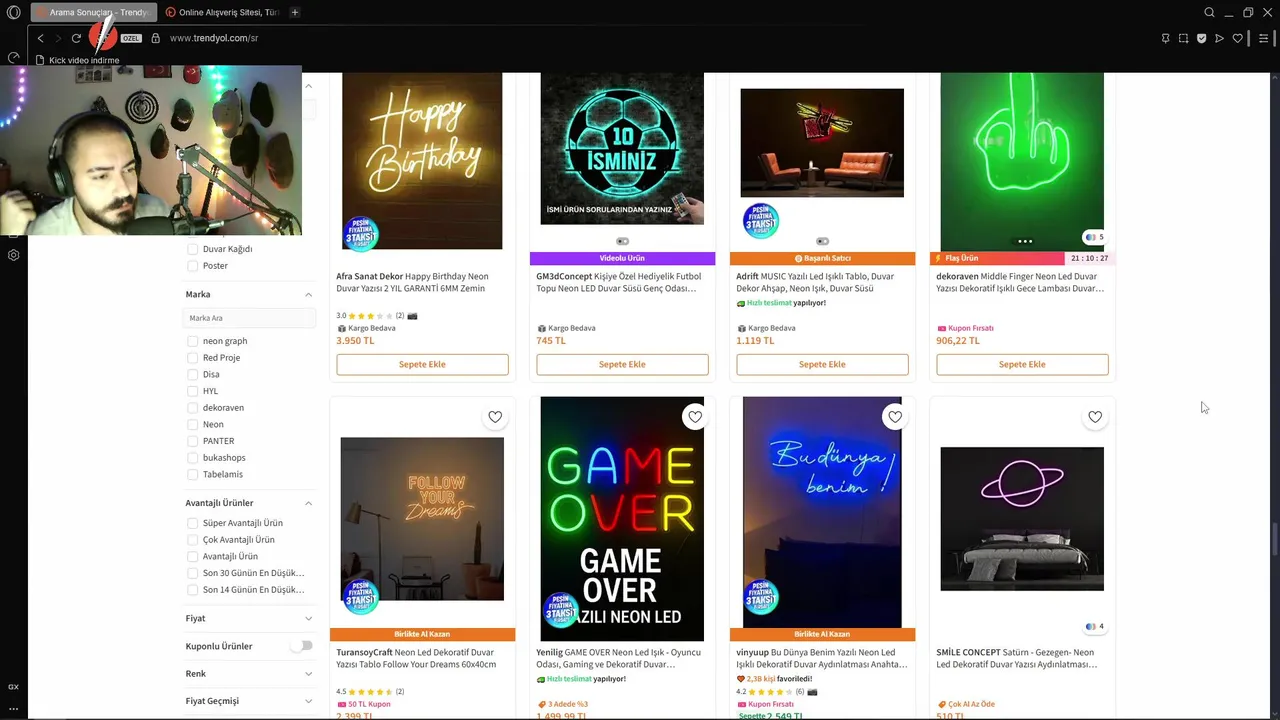Open browser search icon in title bar

coord(1209,12)
